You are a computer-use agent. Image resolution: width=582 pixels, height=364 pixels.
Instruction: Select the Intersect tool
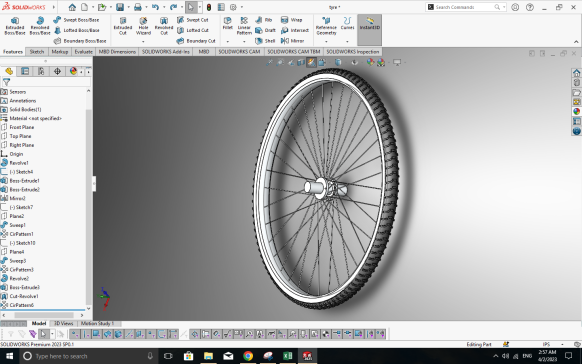pyautogui.click(x=295, y=30)
